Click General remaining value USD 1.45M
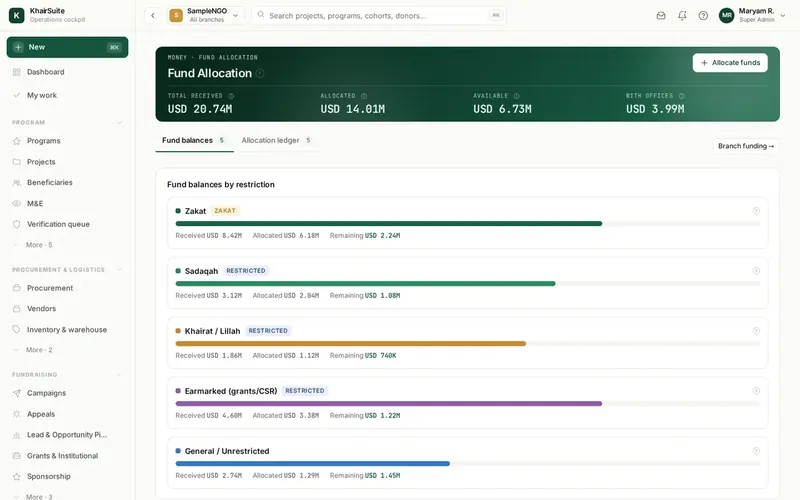Viewport: 800px width, 500px height. pyautogui.click(x=383, y=476)
